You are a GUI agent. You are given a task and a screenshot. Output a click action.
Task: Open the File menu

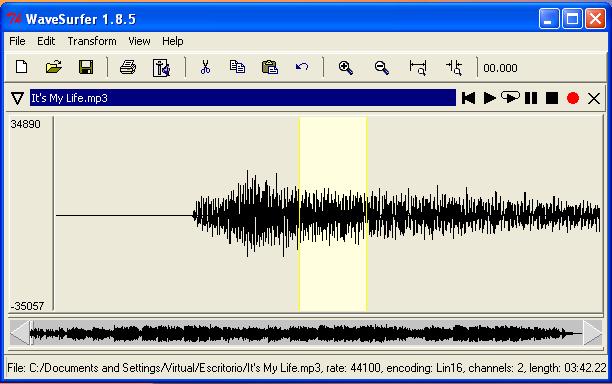(x=17, y=41)
